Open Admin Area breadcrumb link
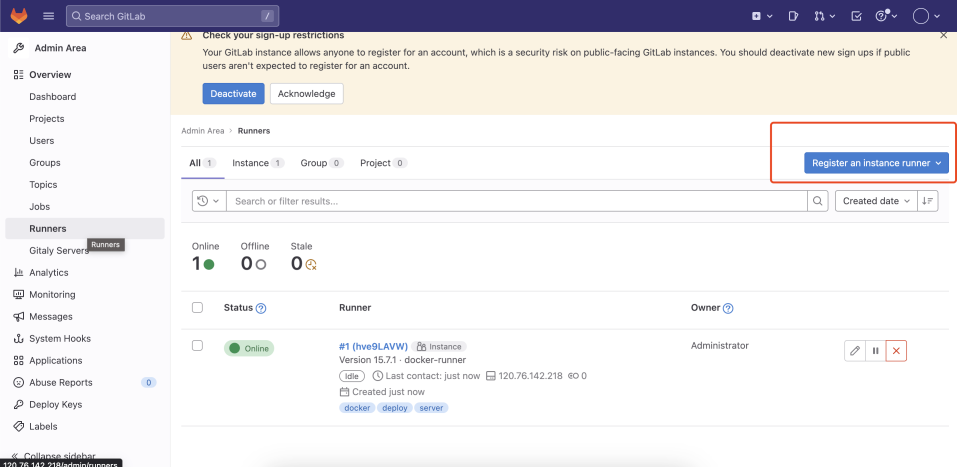957x467 pixels. (203, 131)
